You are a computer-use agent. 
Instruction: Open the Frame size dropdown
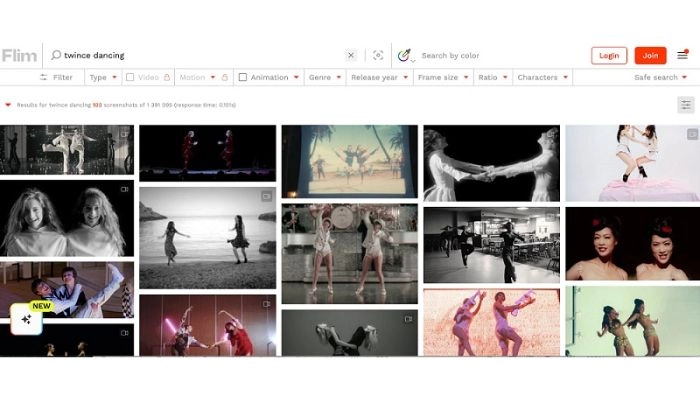click(442, 77)
